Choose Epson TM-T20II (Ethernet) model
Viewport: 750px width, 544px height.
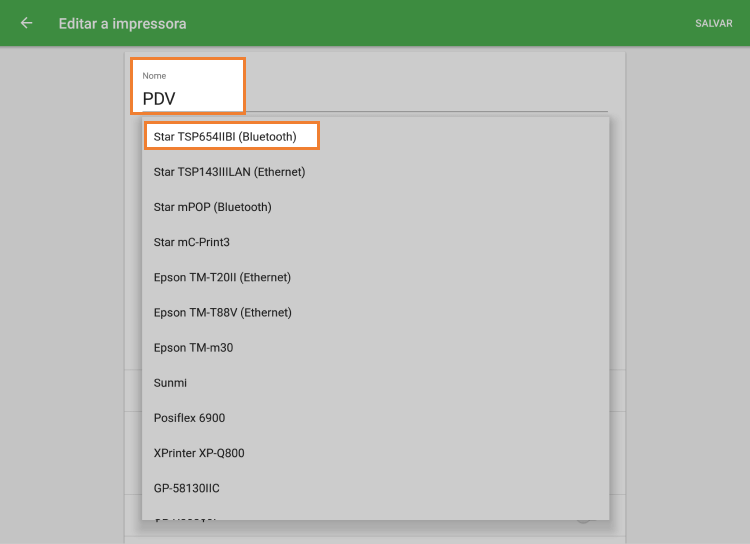[222, 277]
